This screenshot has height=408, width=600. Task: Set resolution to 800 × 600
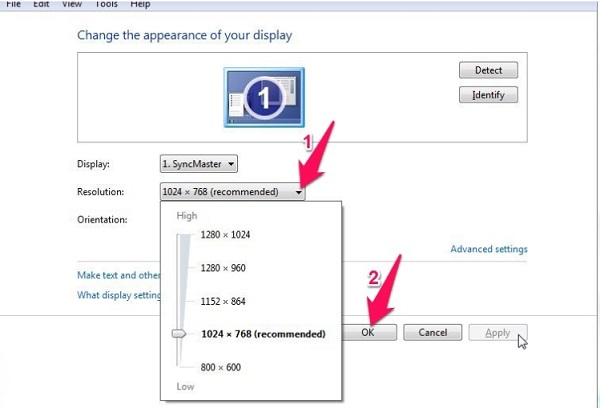220,367
